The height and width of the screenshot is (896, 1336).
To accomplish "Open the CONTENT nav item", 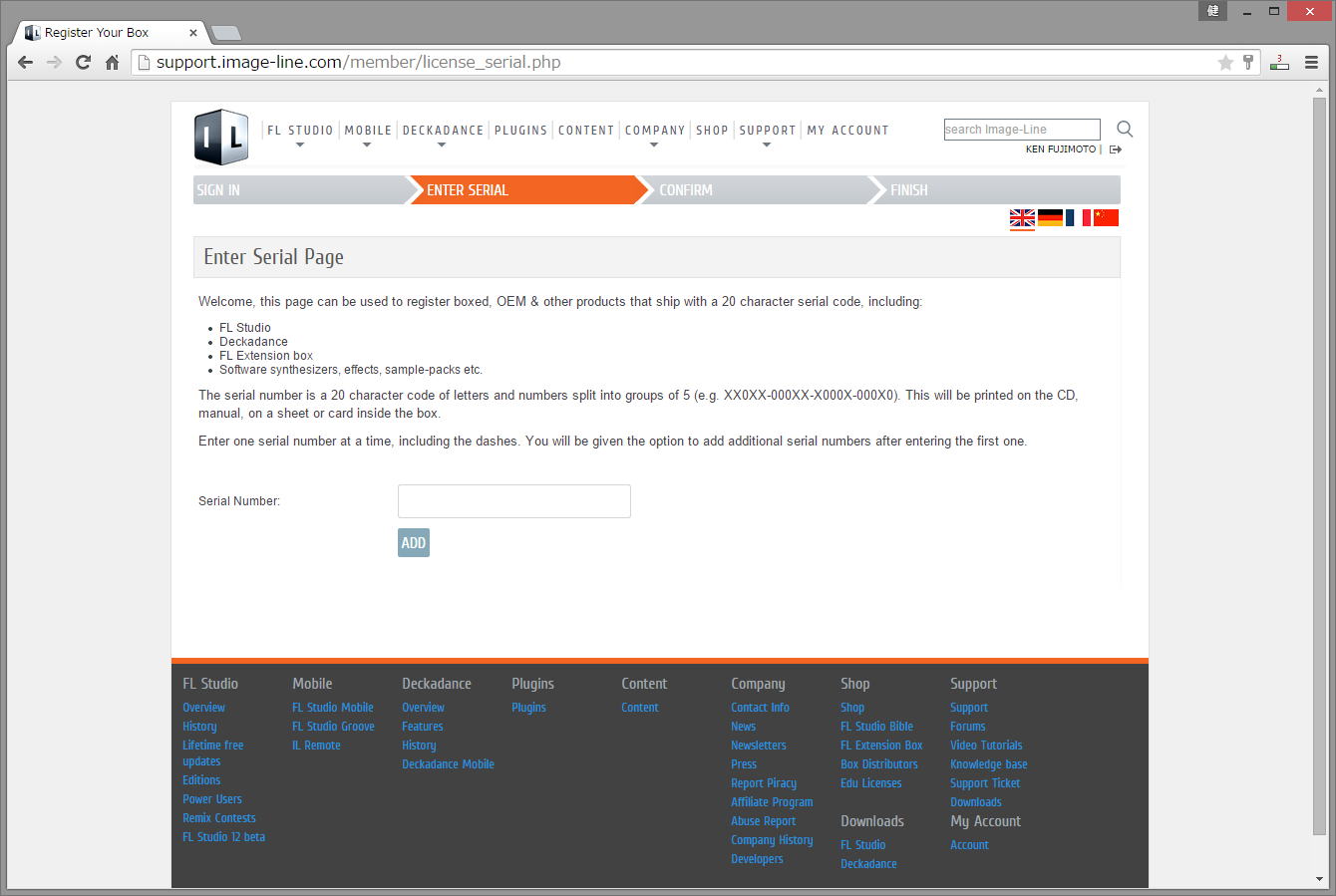I will pyautogui.click(x=586, y=131).
